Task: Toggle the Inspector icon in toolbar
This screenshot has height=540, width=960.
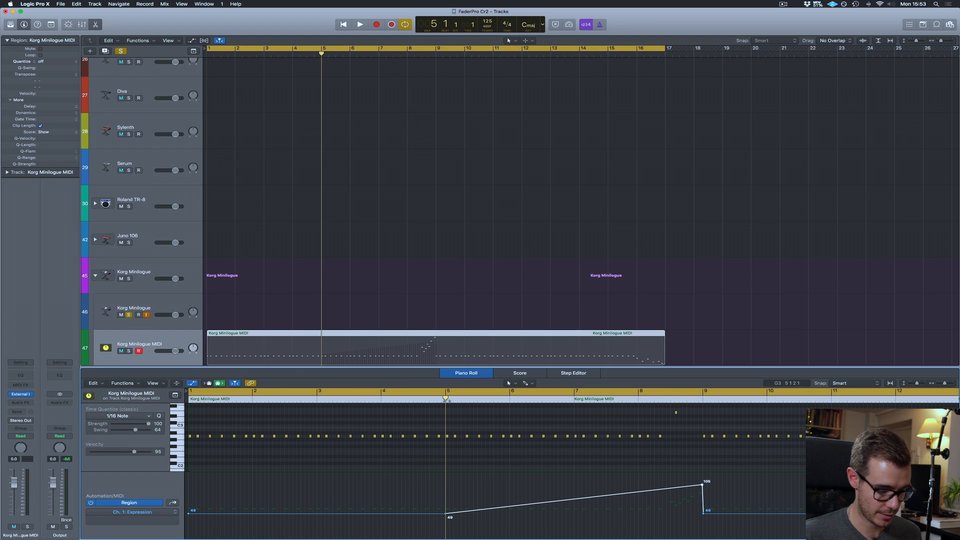Action: (24, 24)
